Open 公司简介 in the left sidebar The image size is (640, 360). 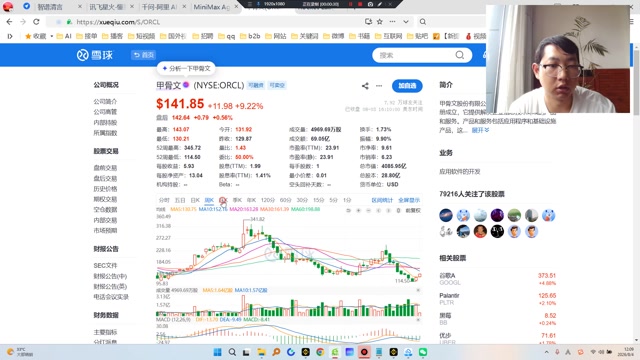(105, 101)
